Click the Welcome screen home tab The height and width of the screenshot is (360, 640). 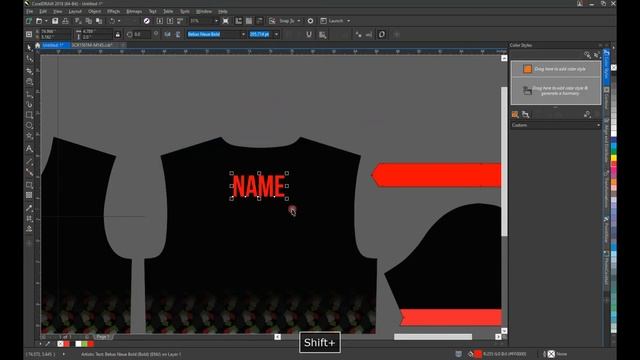click(x=38, y=45)
